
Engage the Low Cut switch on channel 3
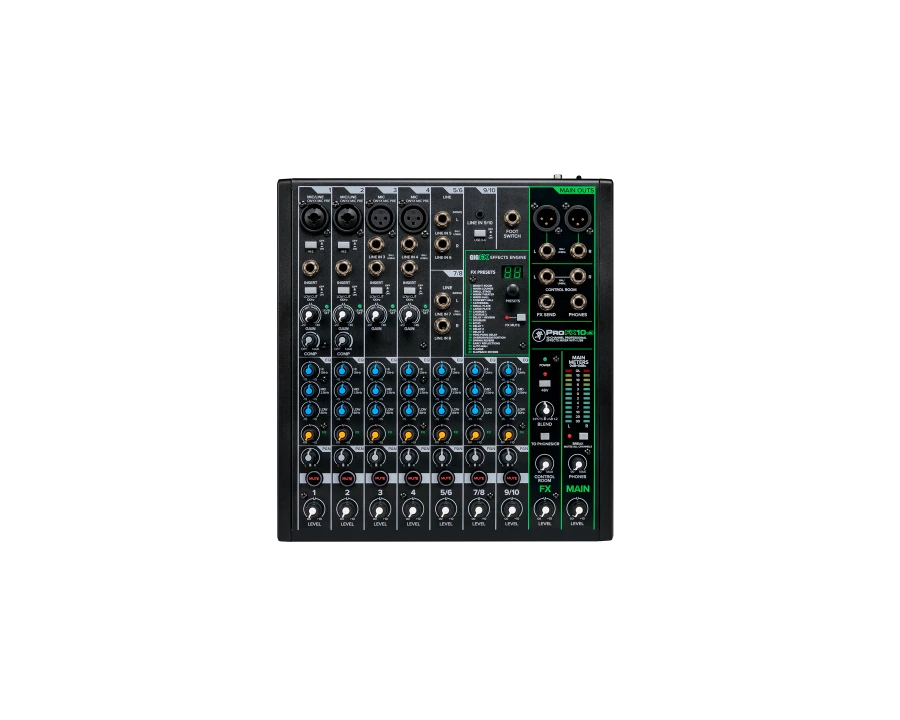pos(379,290)
